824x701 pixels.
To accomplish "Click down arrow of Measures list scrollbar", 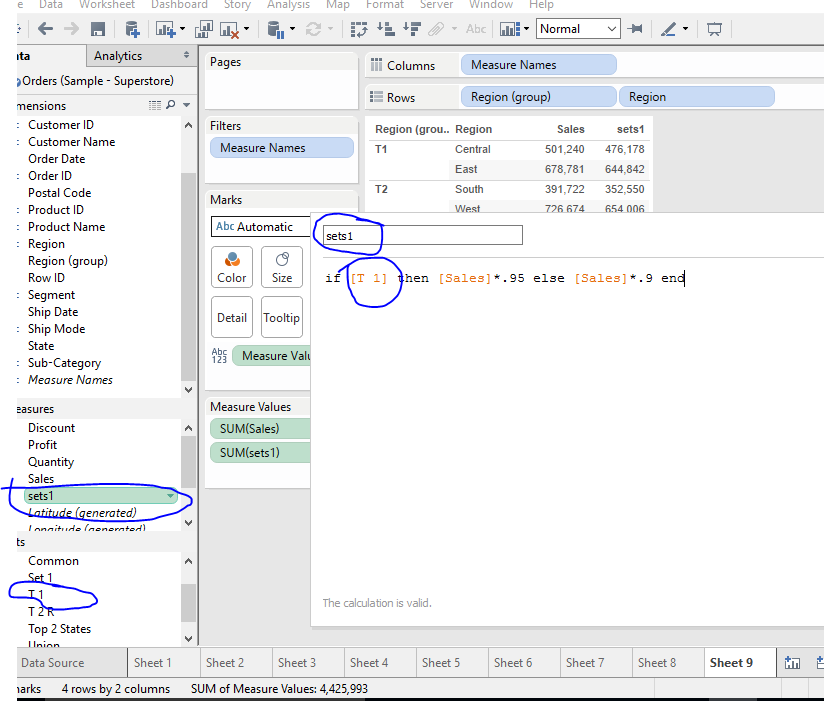I will [189, 523].
